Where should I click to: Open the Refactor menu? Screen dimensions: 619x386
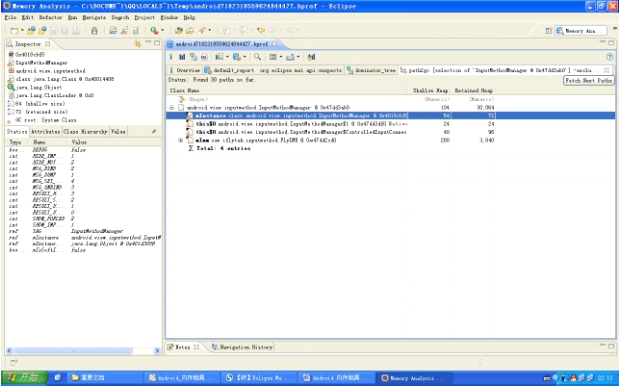[51, 17]
